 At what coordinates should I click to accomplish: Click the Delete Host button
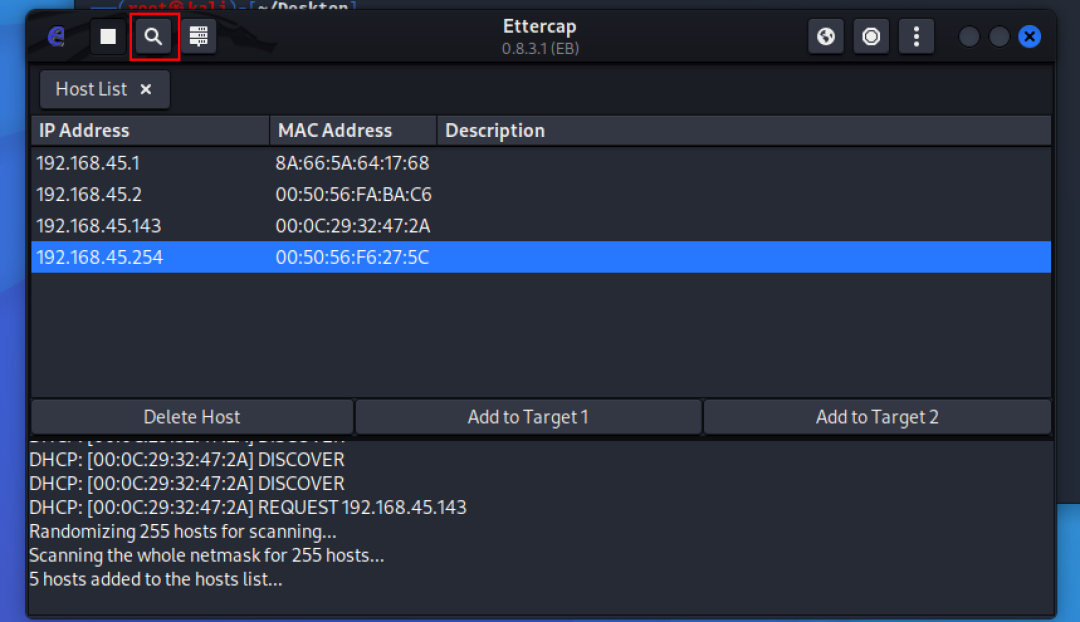pos(192,417)
